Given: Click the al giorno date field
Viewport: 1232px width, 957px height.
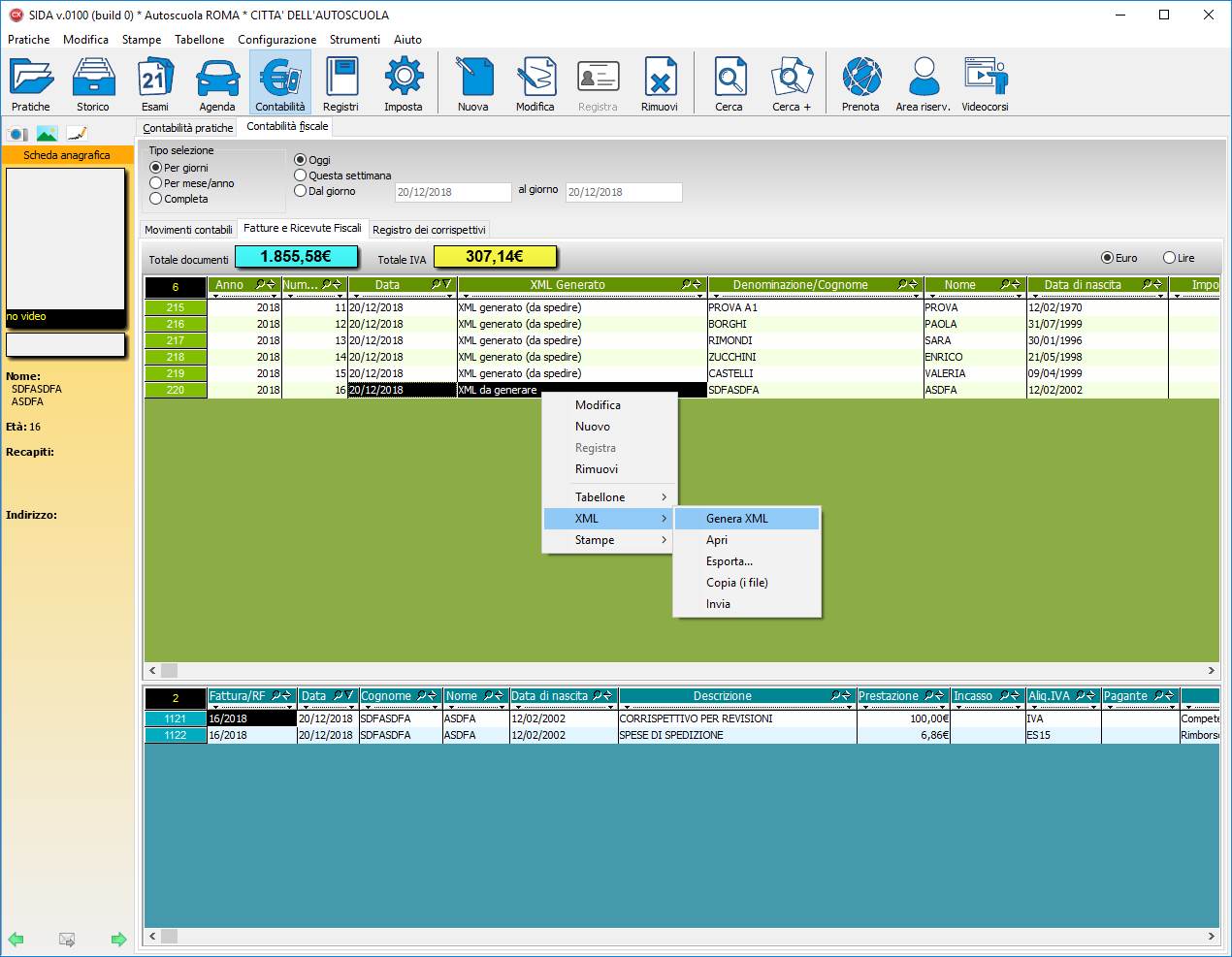Looking at the screenshot, I should pyautogui.click(x=624, y=192).
